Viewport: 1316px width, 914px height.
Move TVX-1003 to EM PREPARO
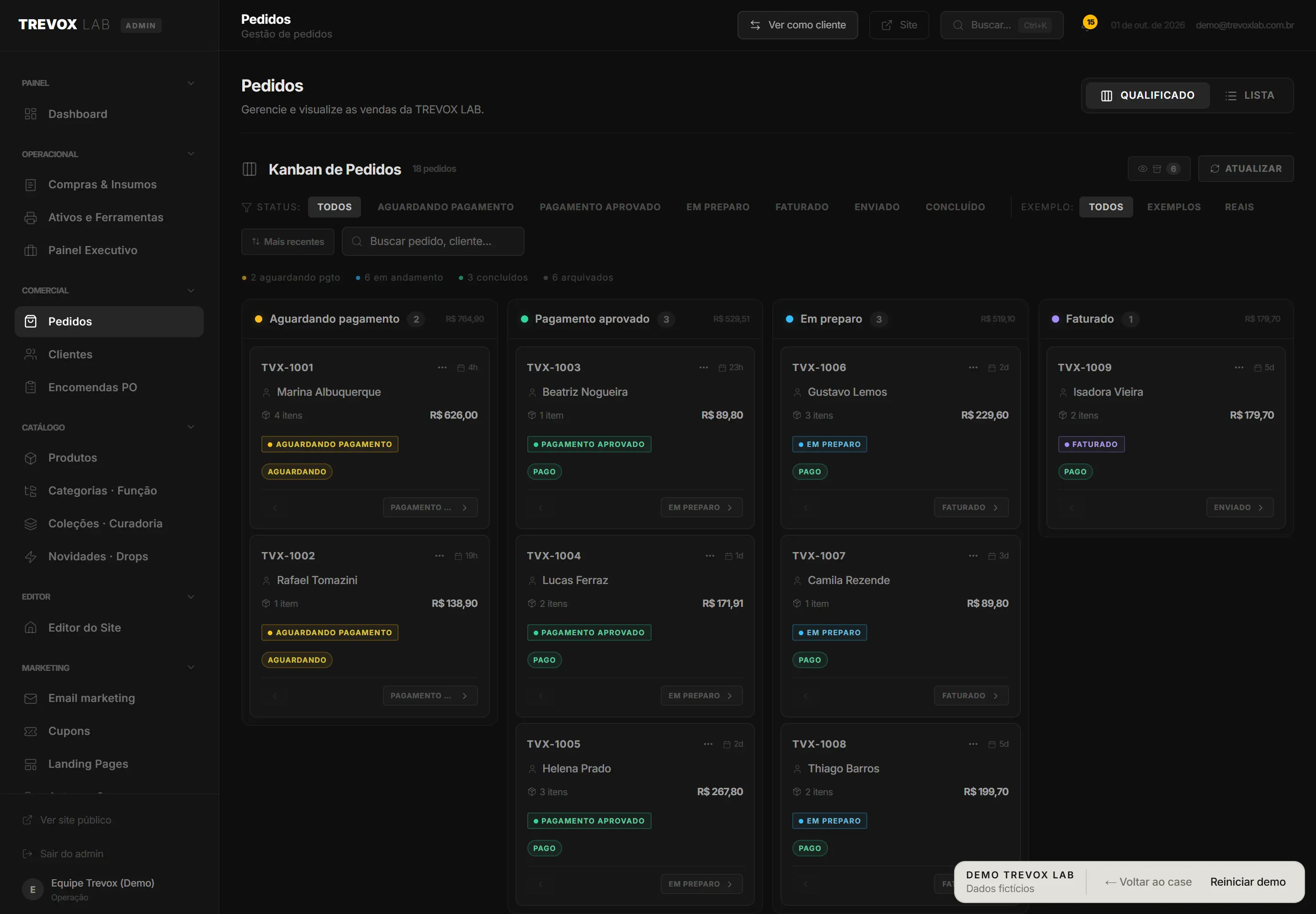pos(701,508)
